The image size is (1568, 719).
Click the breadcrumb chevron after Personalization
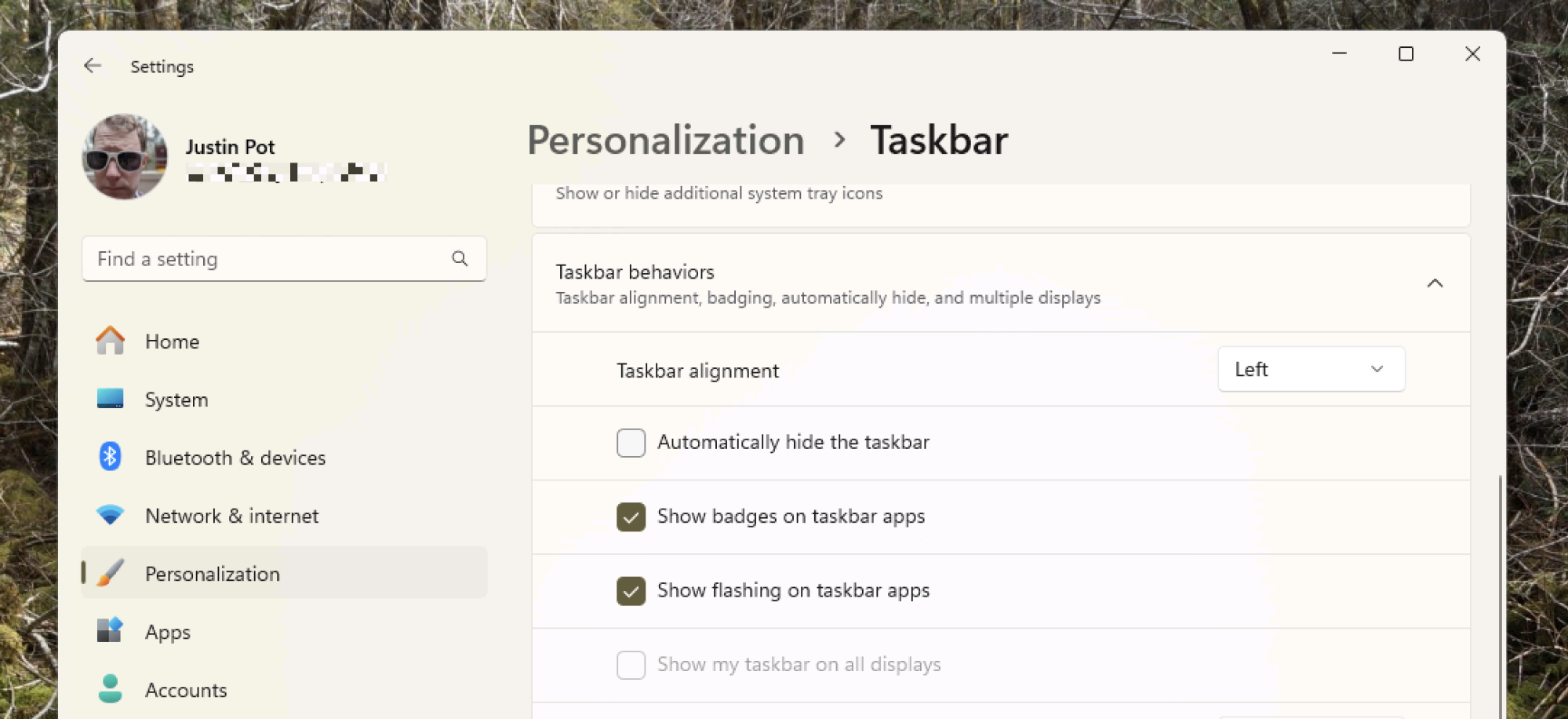click(839, 141)
